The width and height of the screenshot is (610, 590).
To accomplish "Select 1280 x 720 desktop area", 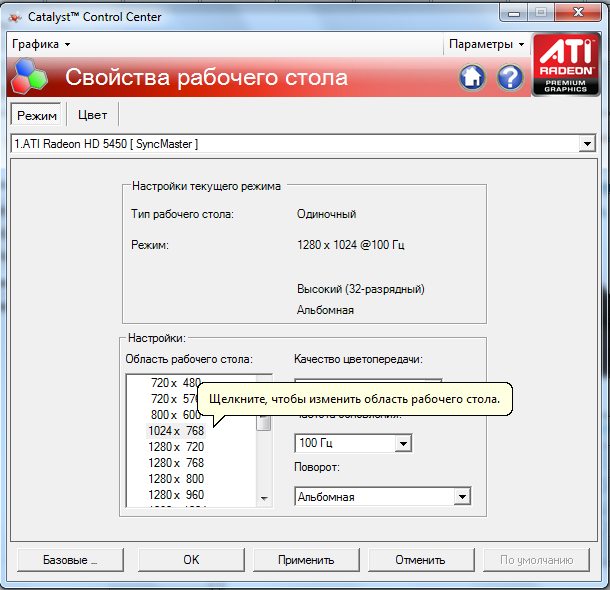I will [176, 446].
